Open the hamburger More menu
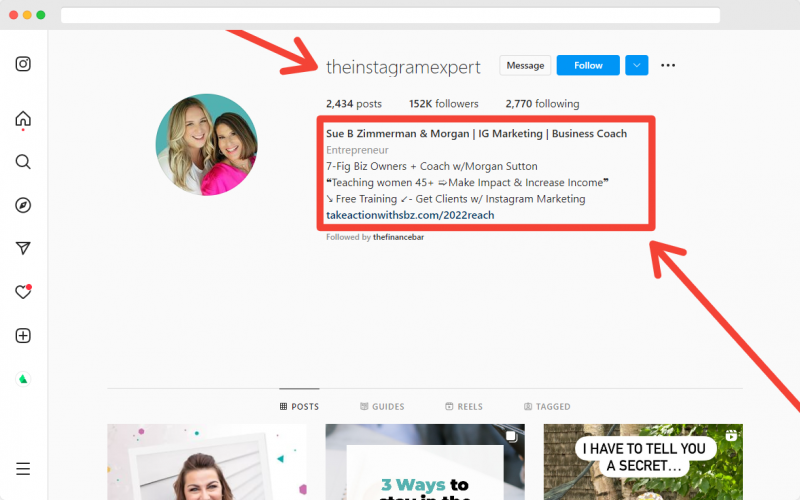Screen dimensions: 800x500 (x=23, y=468)
